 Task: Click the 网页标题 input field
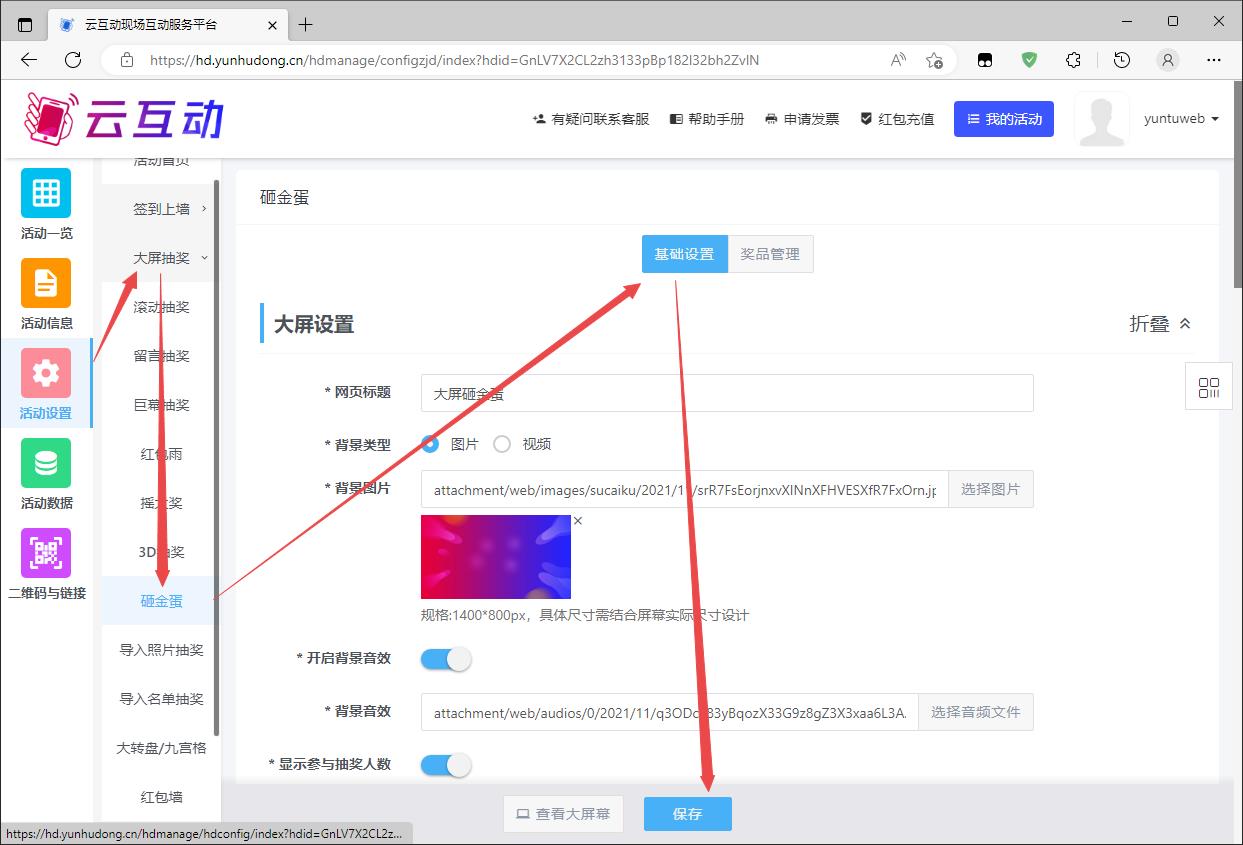click(x=726, y=393)
